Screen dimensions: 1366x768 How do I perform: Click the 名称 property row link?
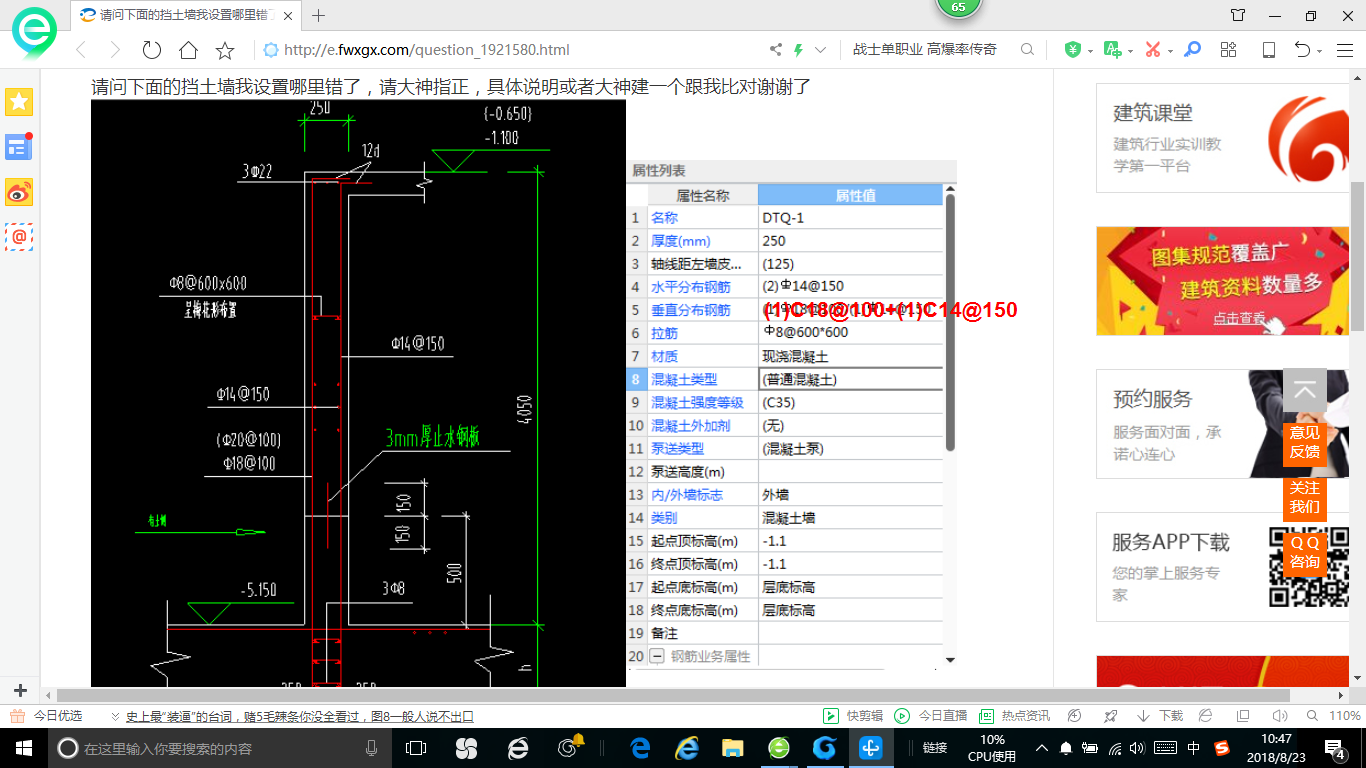coord(664,218)
